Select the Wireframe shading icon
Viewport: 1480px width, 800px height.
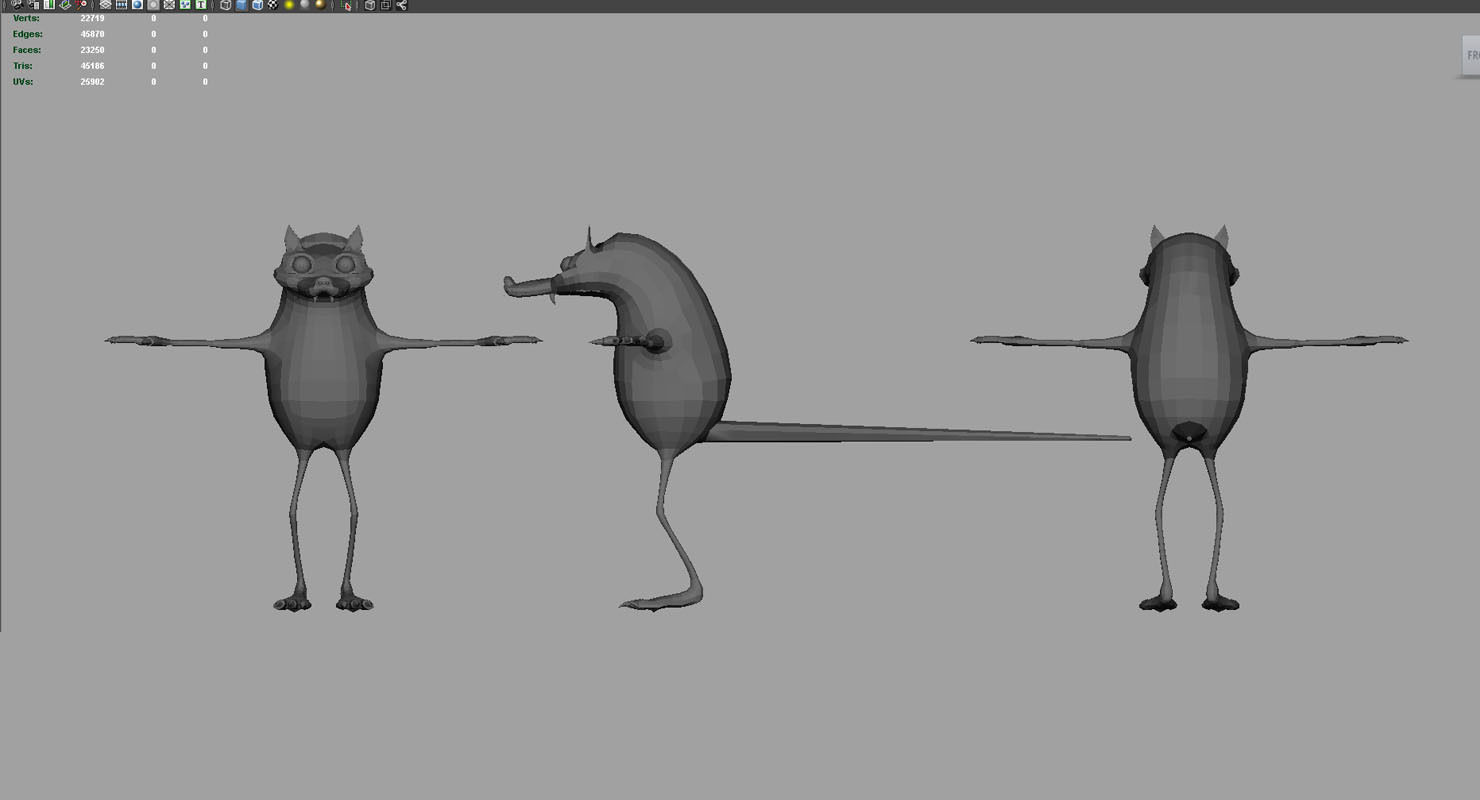point(225,6)
